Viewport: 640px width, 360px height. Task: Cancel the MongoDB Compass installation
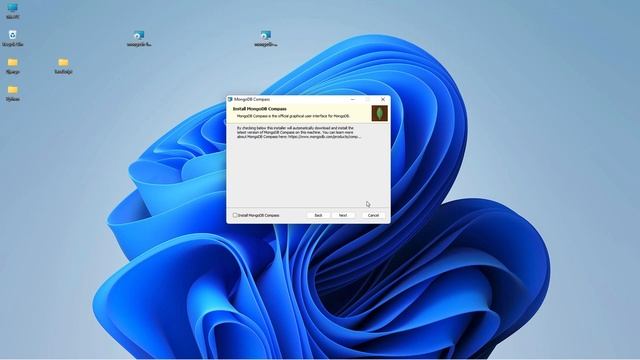pyautogui.click(x=373, y=215)
